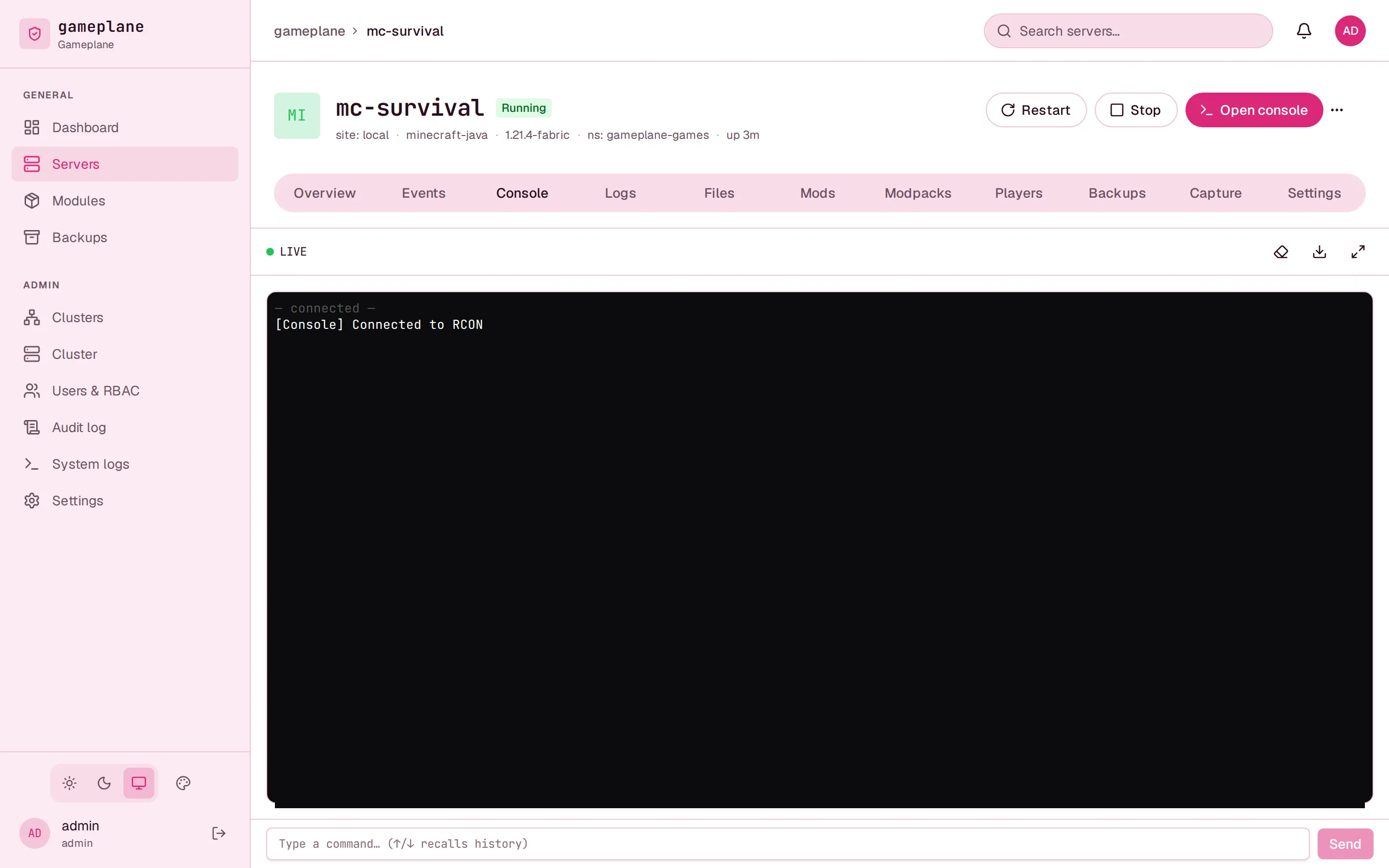
Task: Switch to the Overview tab
Action: (x=324, y=193)
